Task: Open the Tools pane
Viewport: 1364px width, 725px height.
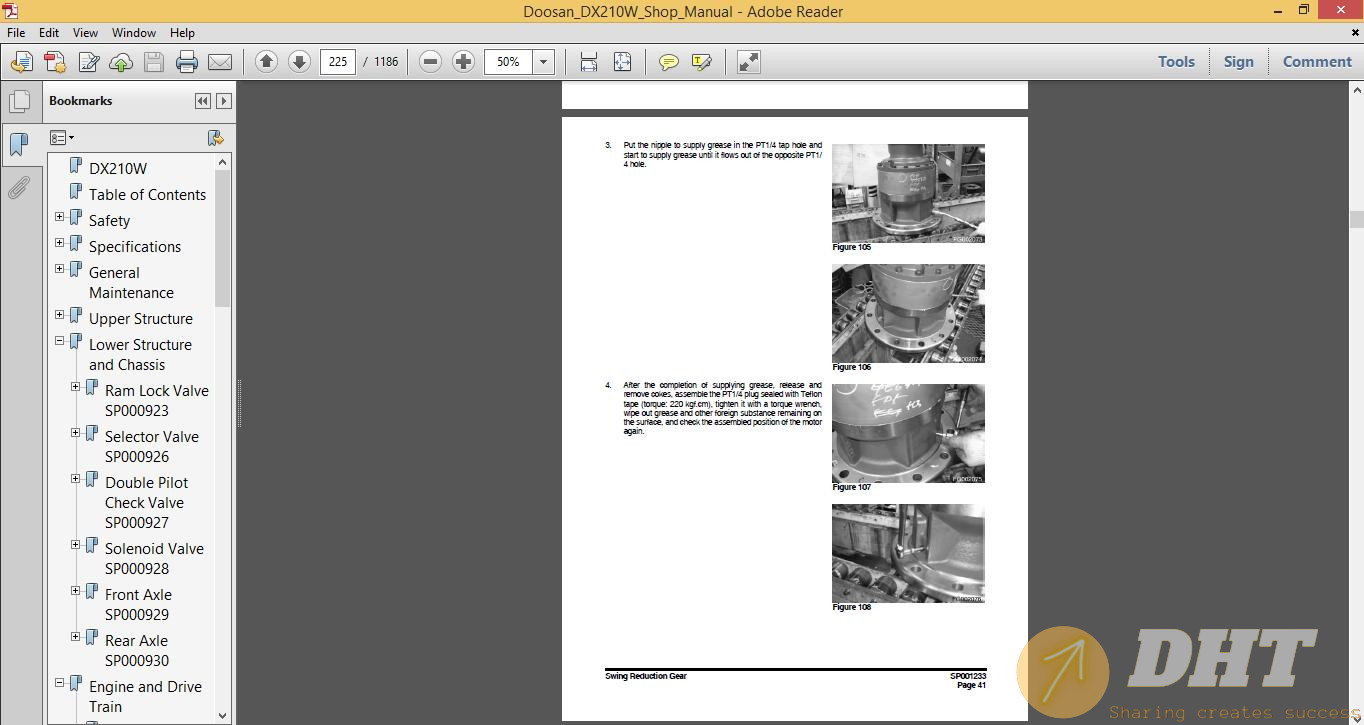Action: point(1176,62)
